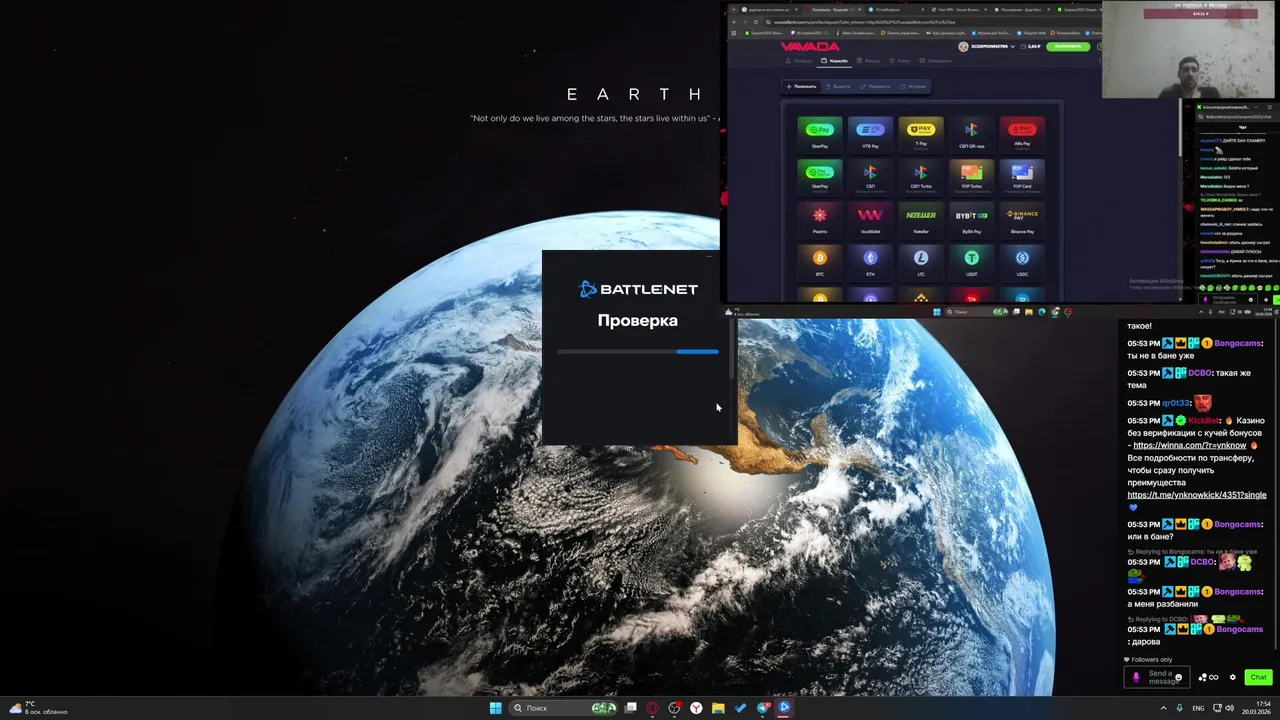Click the Проверка status text
Image resolution: width=1280 pixels, height=720 pixels.
point(638,320)
